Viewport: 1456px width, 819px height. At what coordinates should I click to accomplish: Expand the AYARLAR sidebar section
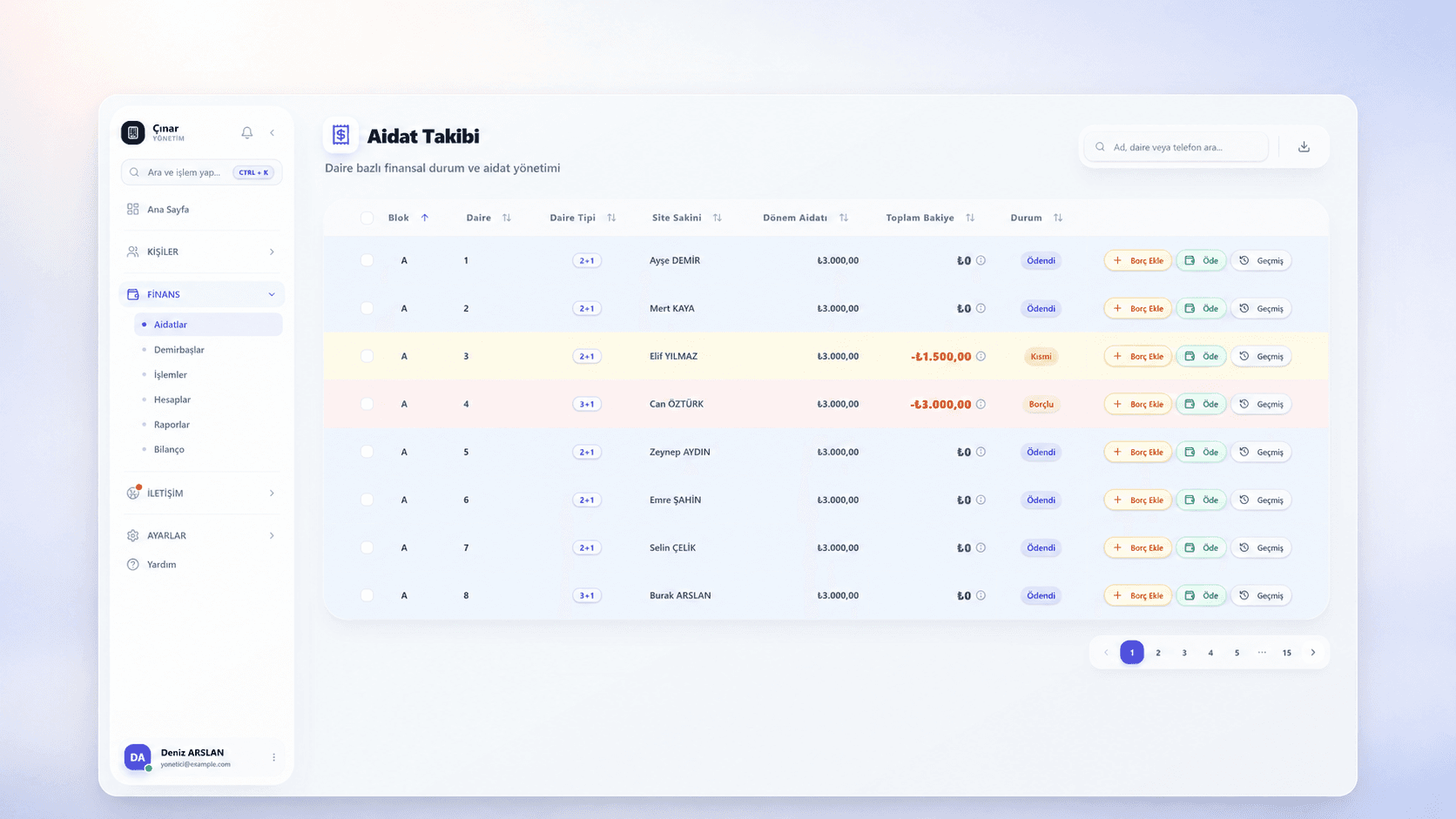point(201,535)
